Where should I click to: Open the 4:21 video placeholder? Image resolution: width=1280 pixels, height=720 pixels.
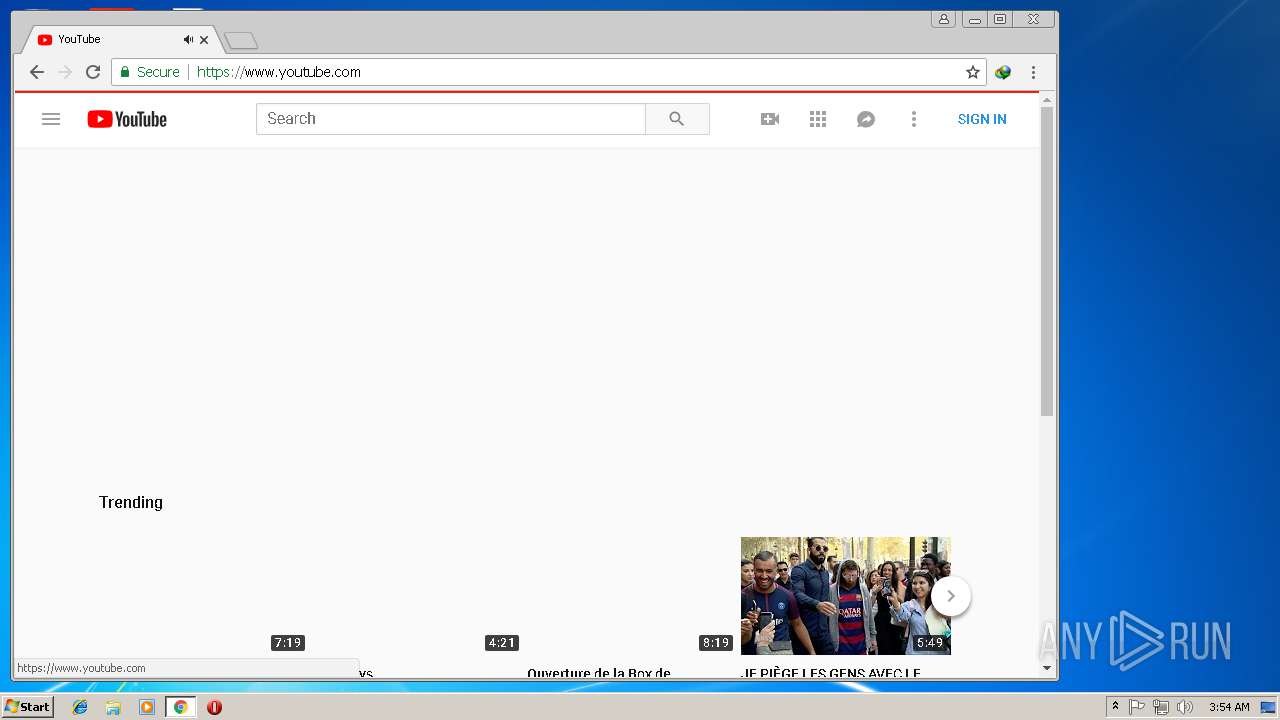pyautogui.click(x=417, y=596)
